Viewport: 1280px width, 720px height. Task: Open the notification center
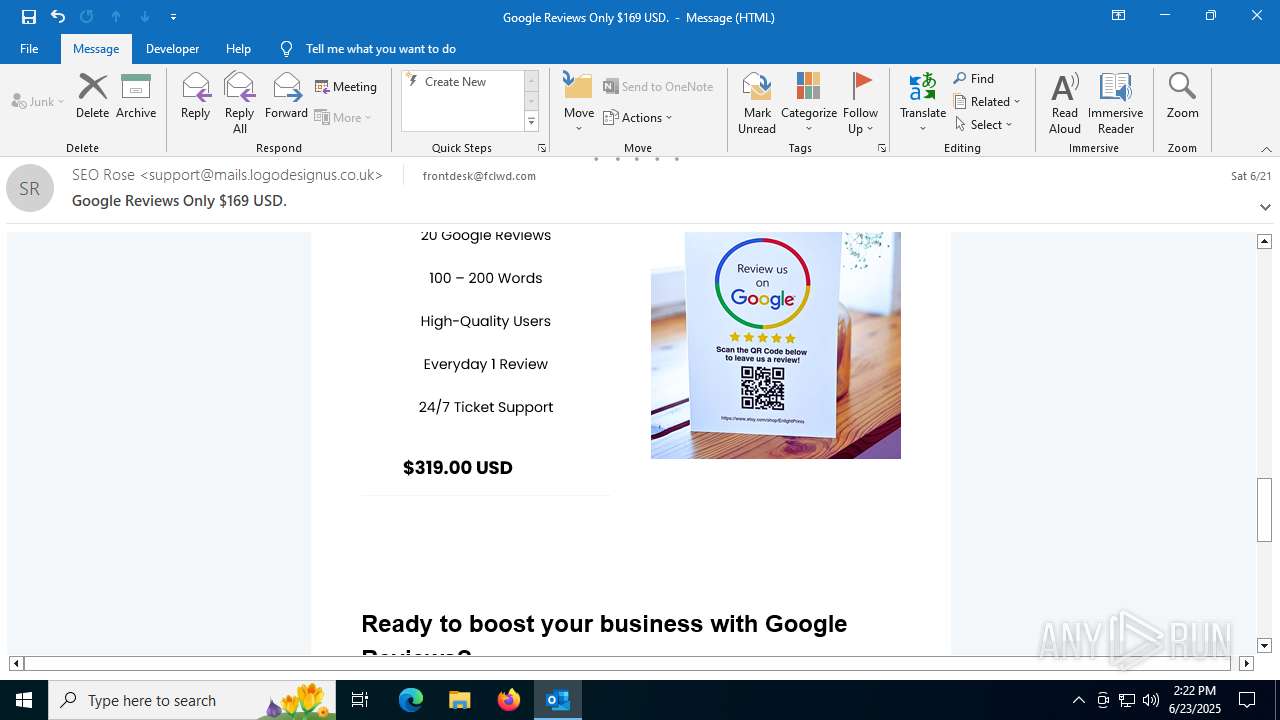tap(1247, 700)
